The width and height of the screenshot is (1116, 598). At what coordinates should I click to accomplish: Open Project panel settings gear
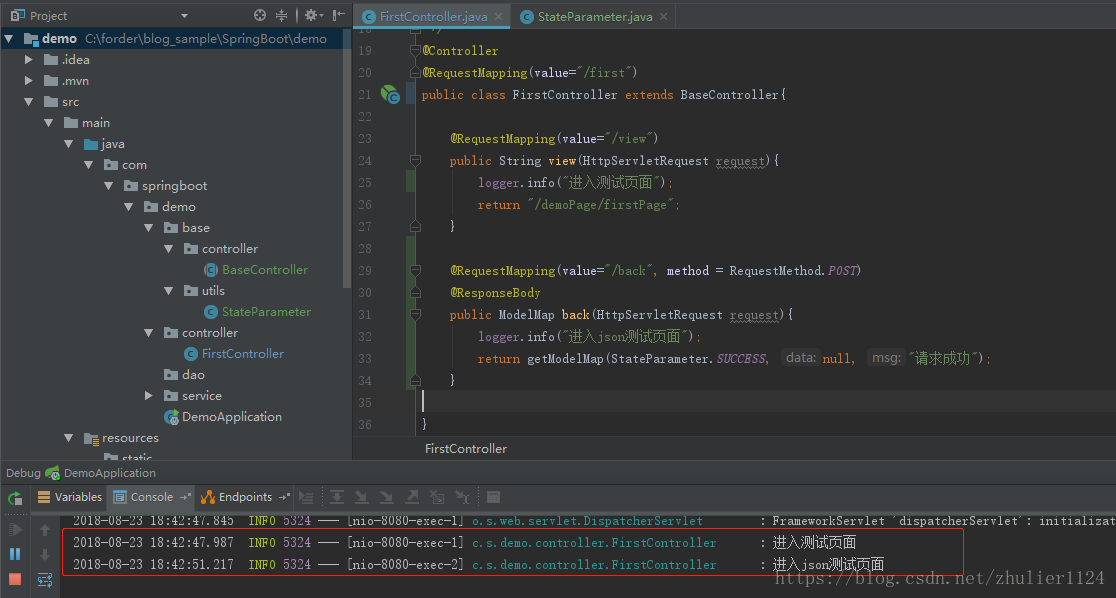pyautogui.click(x=310, y=15)
